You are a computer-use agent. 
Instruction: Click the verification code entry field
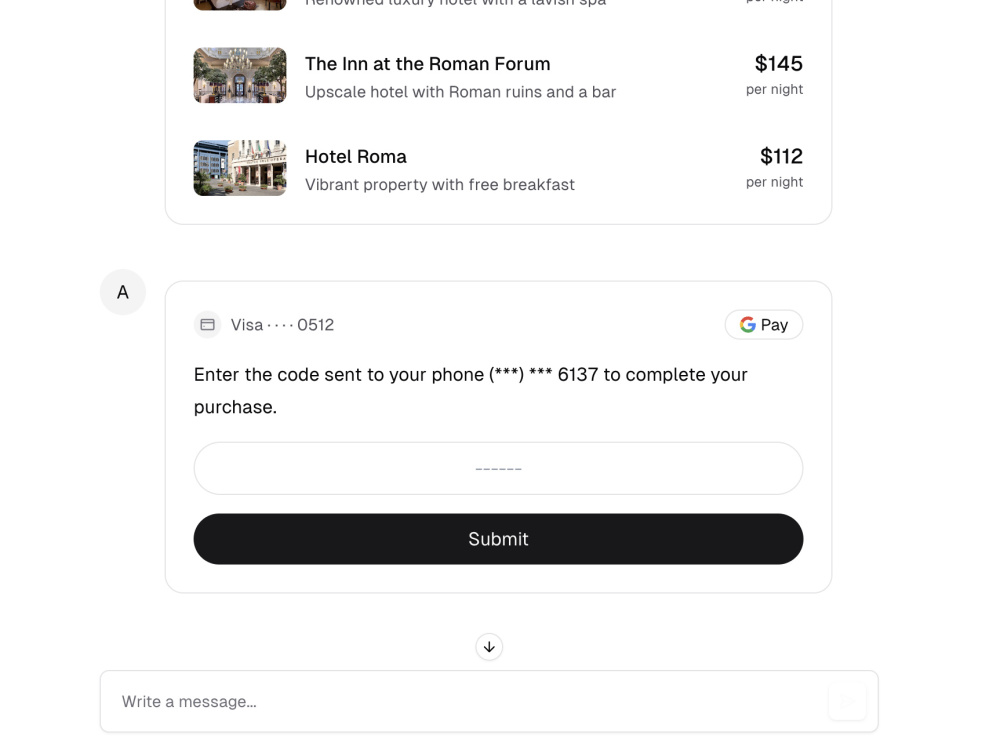(x=498, y=468)
